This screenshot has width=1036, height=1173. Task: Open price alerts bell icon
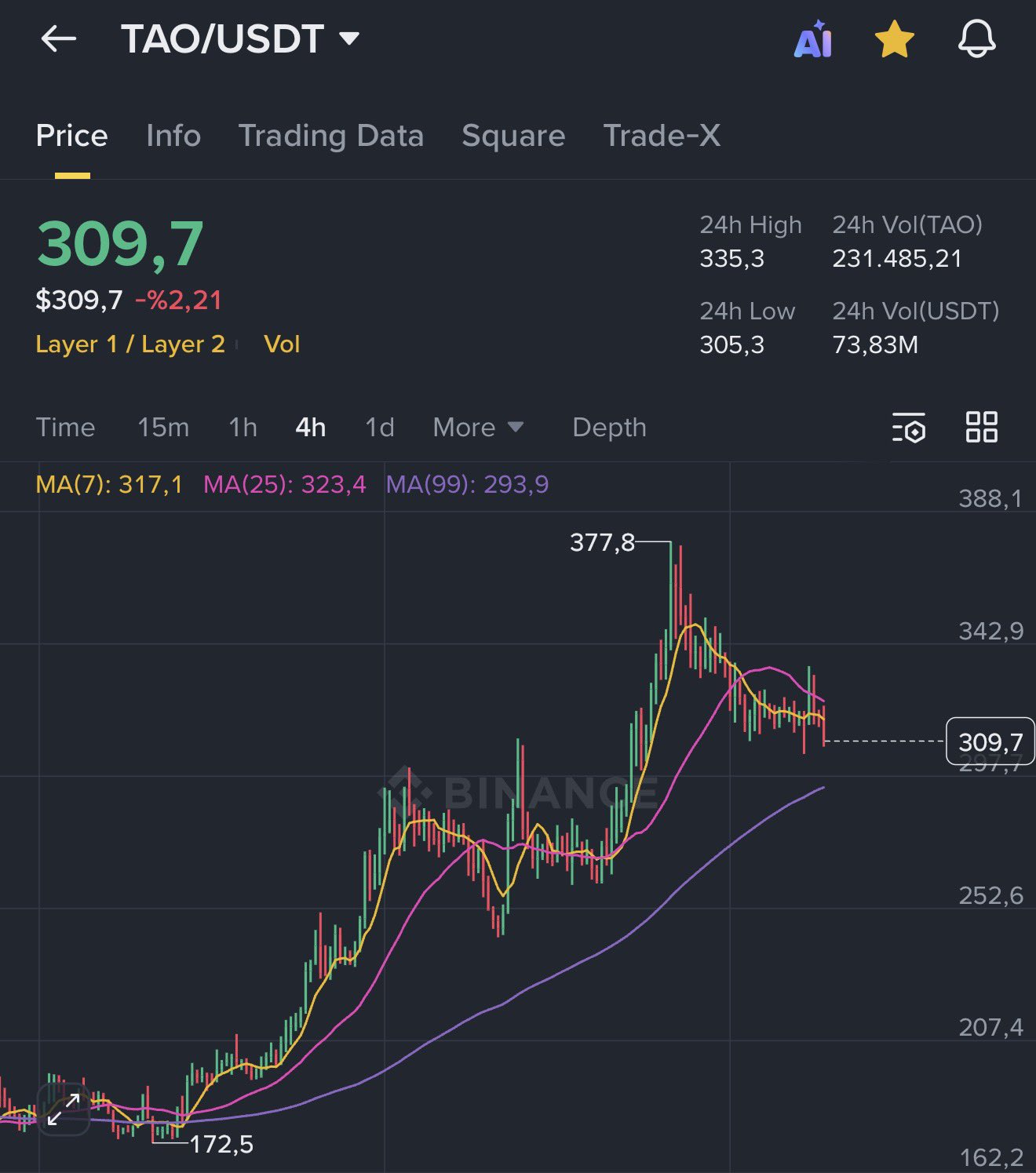tap(976, 39)
